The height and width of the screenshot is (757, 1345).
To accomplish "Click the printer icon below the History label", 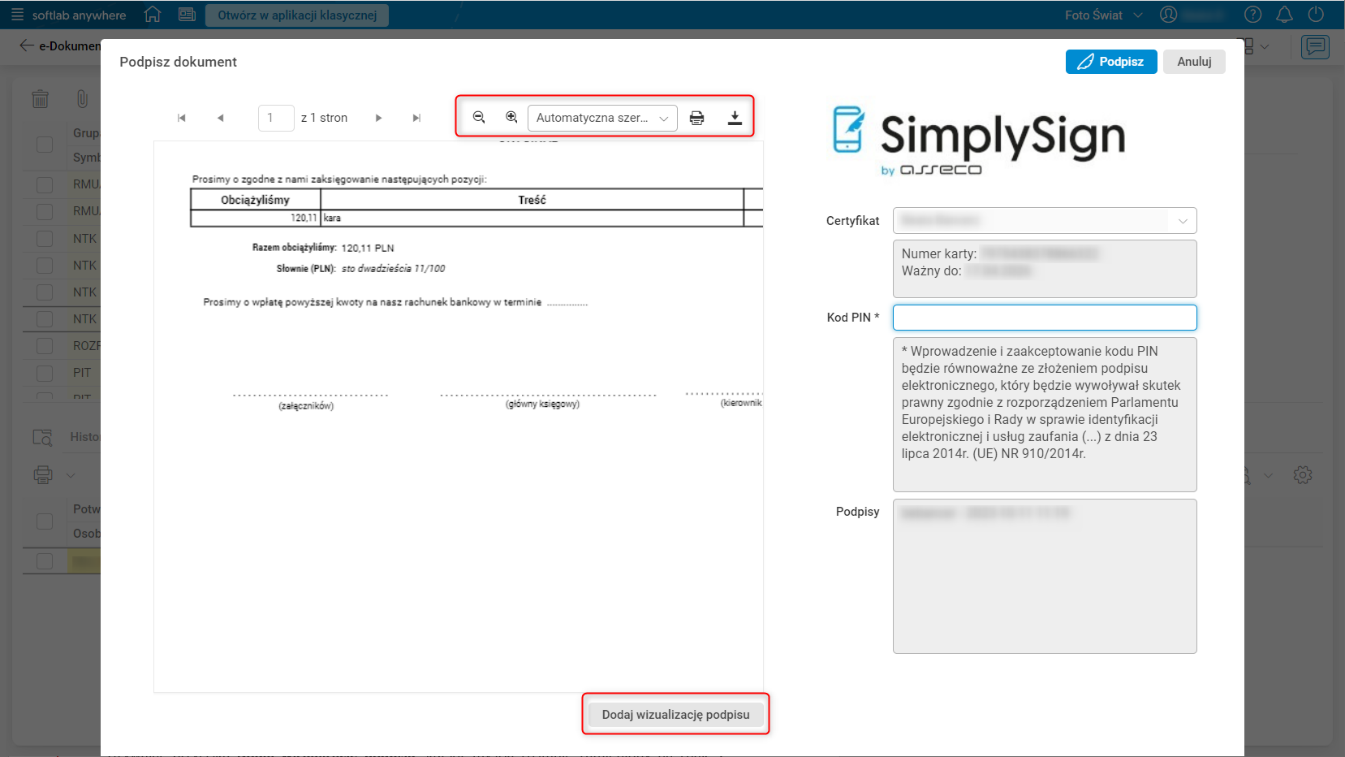I will coord(43,475).
